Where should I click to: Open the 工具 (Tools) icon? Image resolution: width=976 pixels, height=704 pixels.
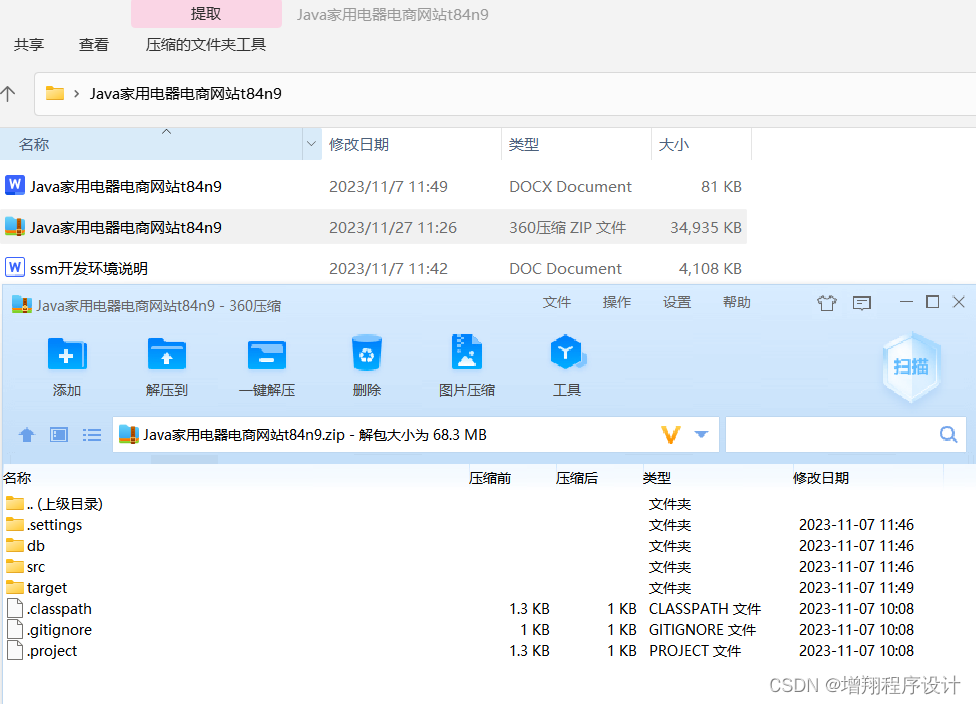(x=567, y=352)
